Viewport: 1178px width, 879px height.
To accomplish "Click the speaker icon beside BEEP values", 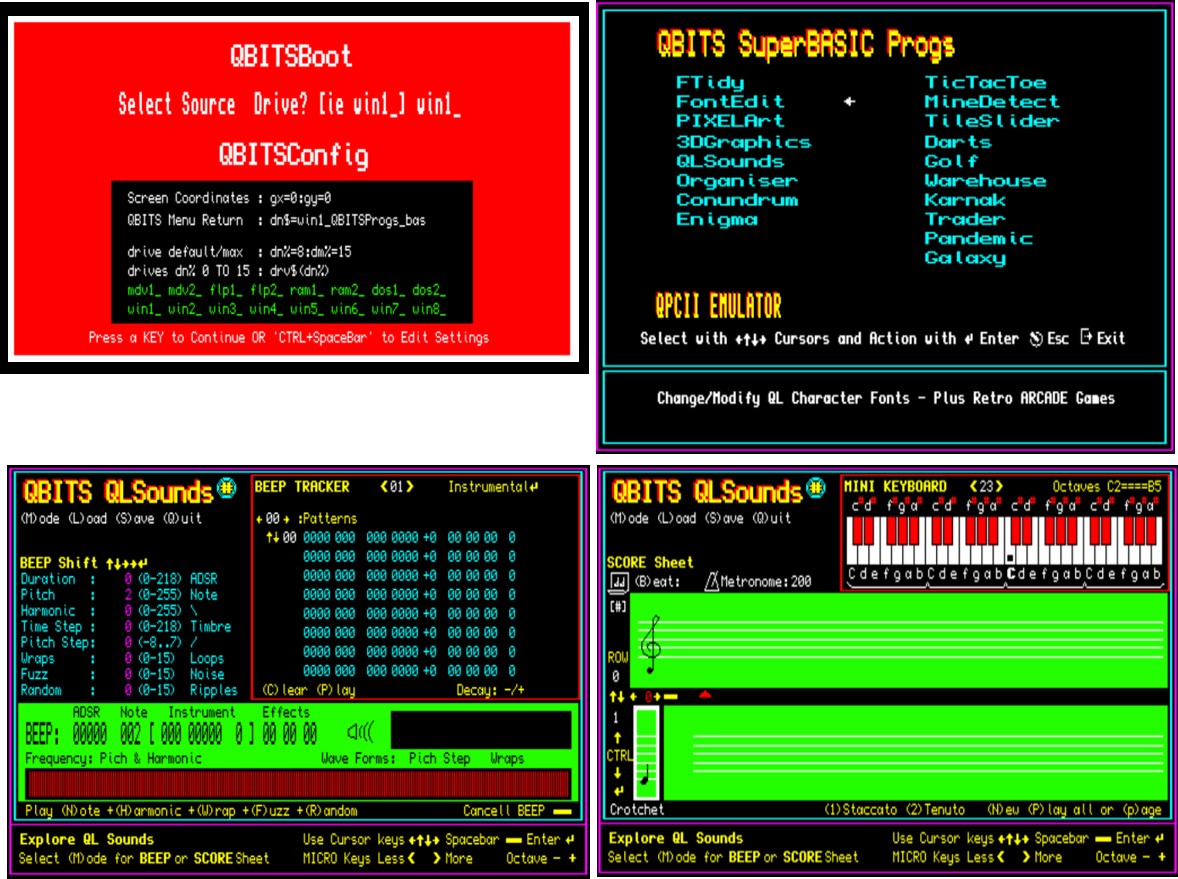I will [360, 731].
